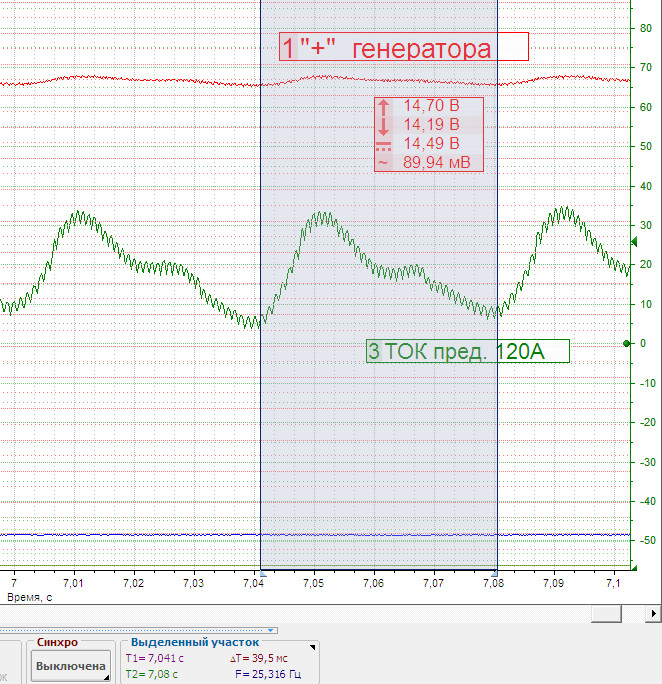Select the T2 selection marker on time axis

(495, 573)
